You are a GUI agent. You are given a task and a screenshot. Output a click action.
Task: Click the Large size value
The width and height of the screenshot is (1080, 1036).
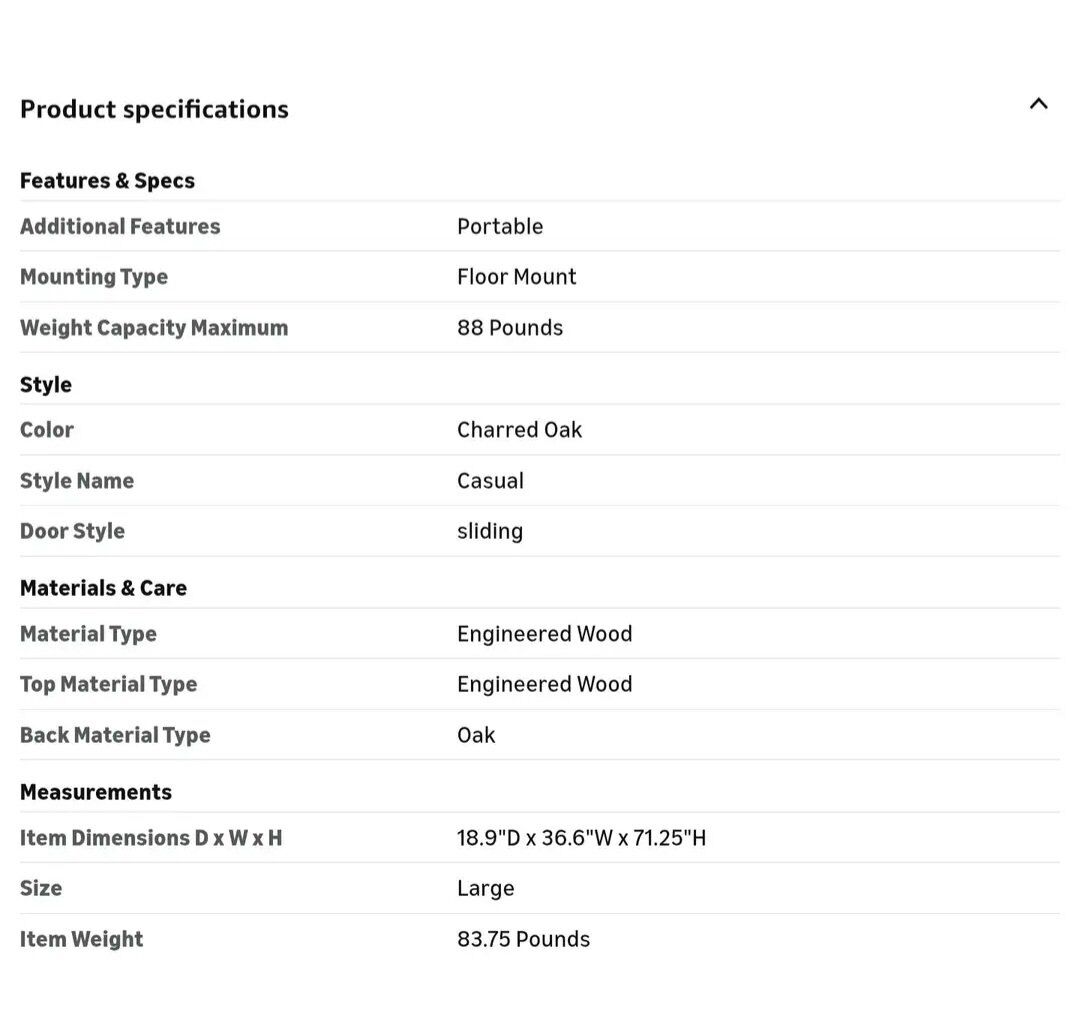485,888
